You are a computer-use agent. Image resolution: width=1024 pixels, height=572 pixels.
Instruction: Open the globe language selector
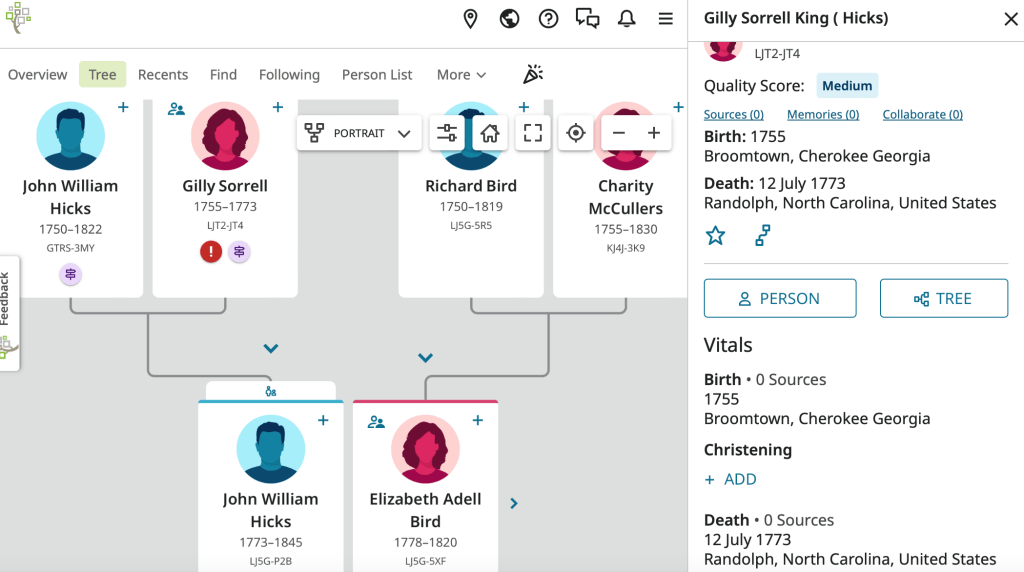[510, 19]
